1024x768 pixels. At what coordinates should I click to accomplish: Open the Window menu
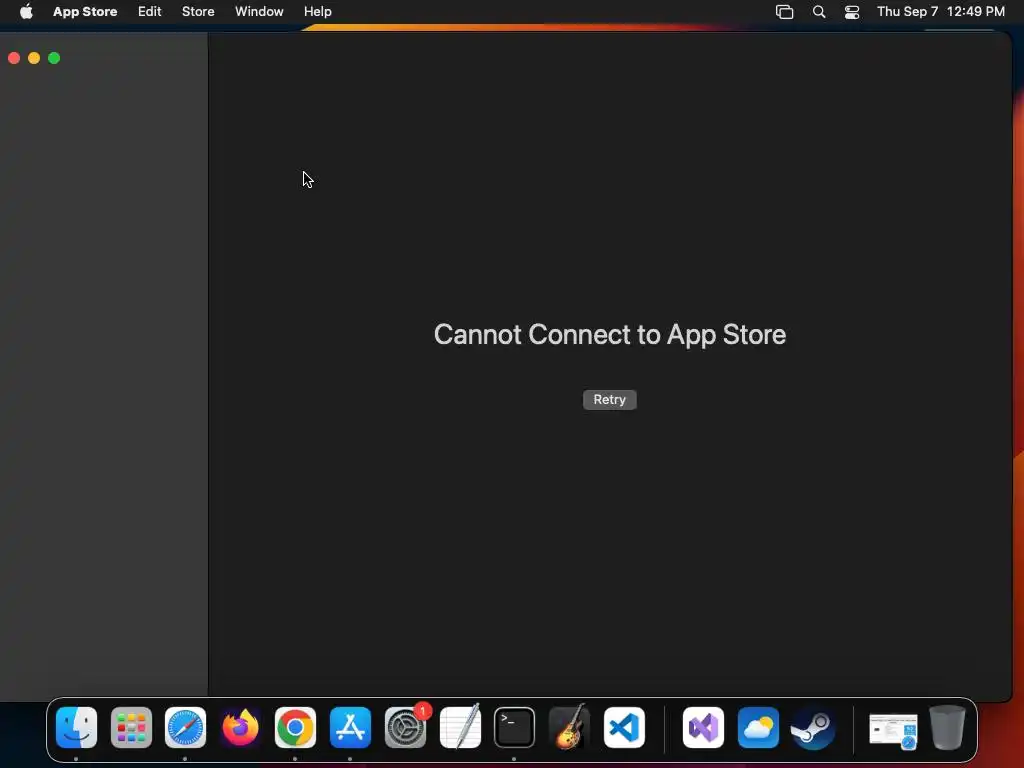(x=259, y=12)
